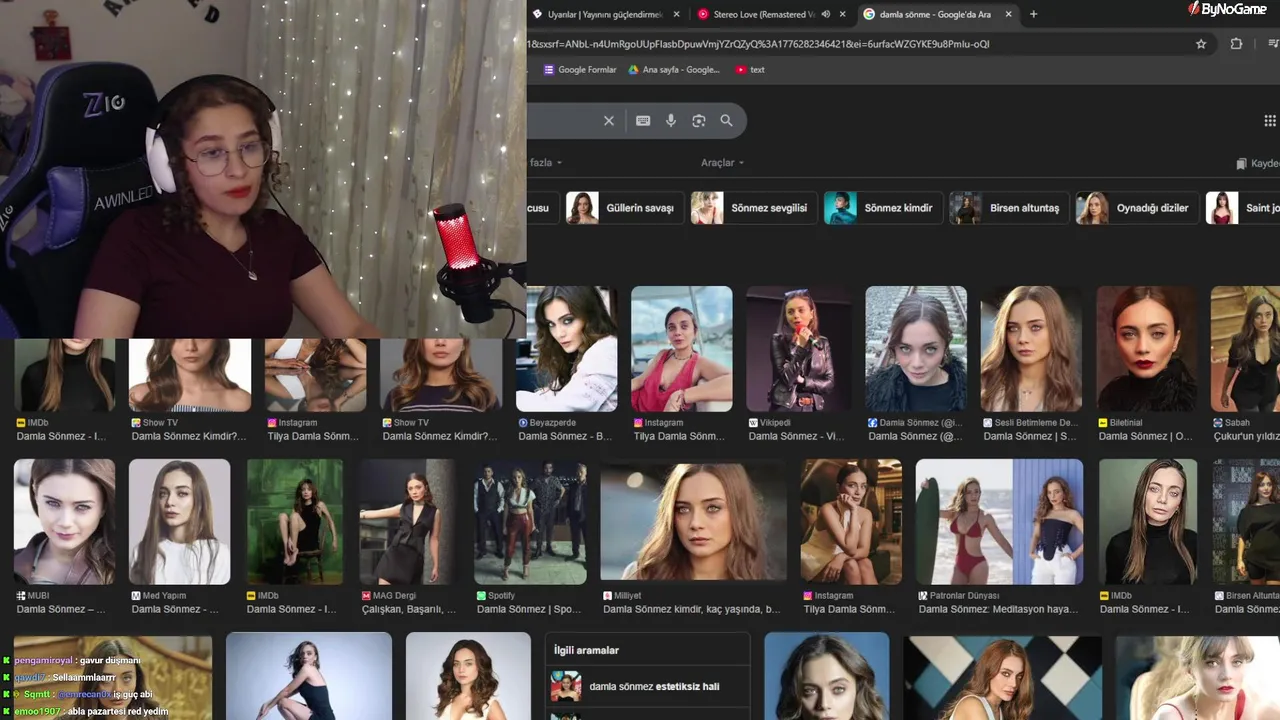Screen dimensions: 1280x720
Task: Select the Saint jo suggestion chip
Action: click(x=1243, y=208)
